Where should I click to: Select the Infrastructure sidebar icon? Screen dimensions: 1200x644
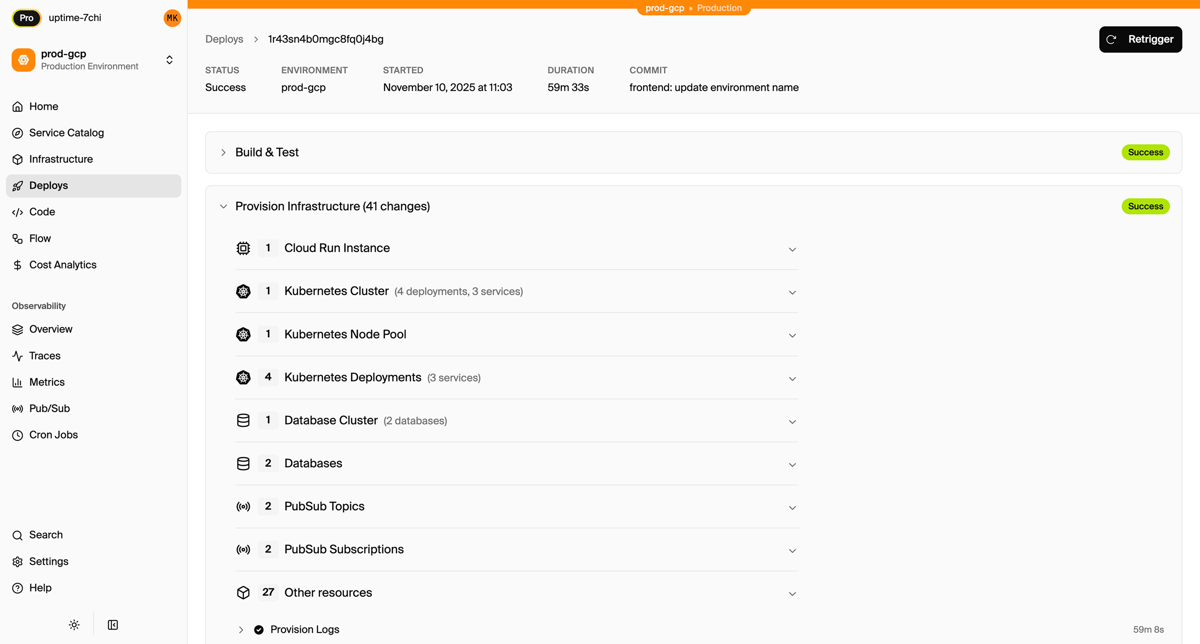click(x=16, y=159)
